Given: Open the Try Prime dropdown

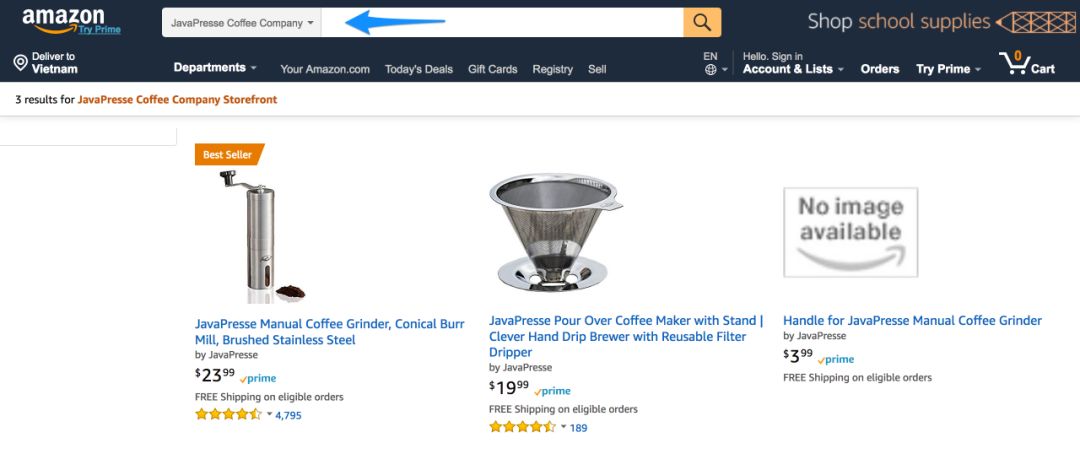Looking at the screenshot, I should [x=948, y=69].
